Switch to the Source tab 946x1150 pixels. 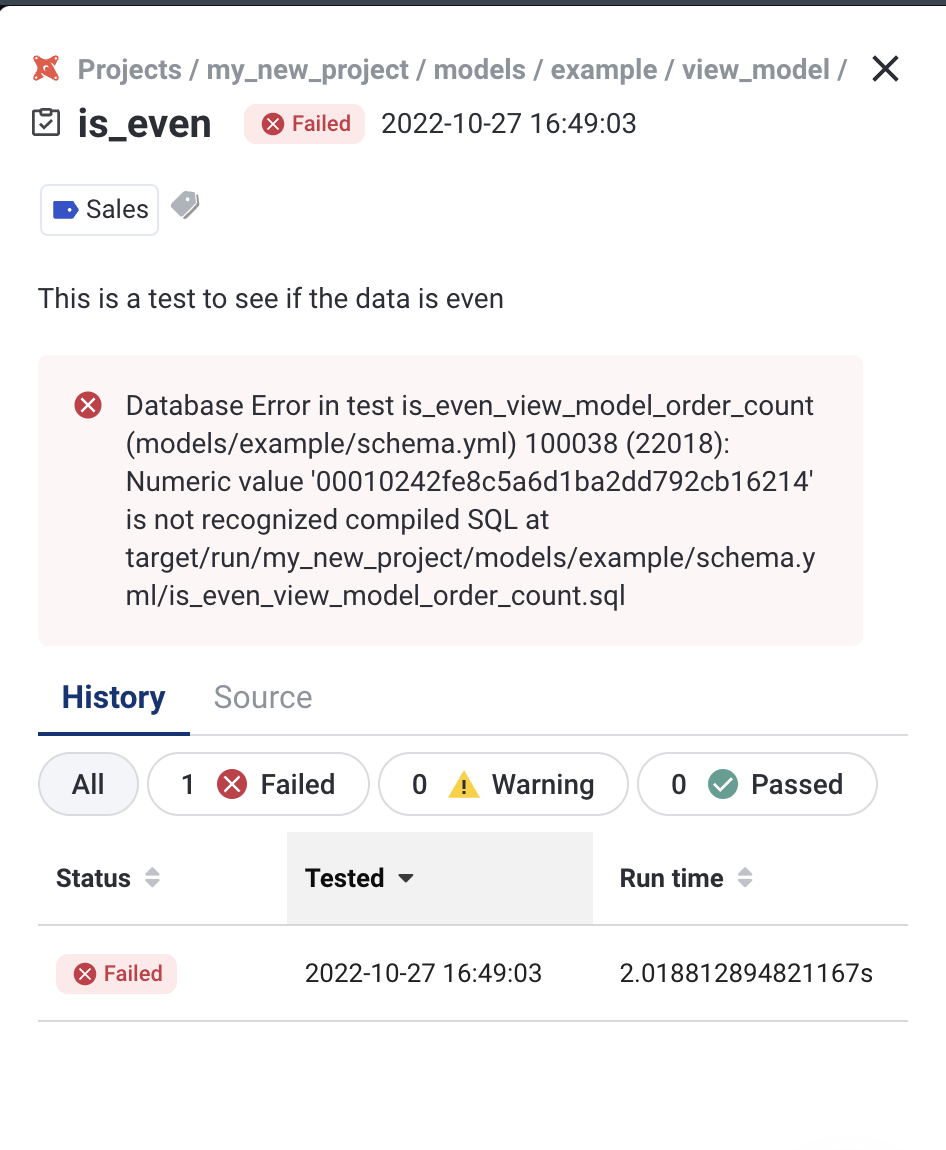pos(263,697)
